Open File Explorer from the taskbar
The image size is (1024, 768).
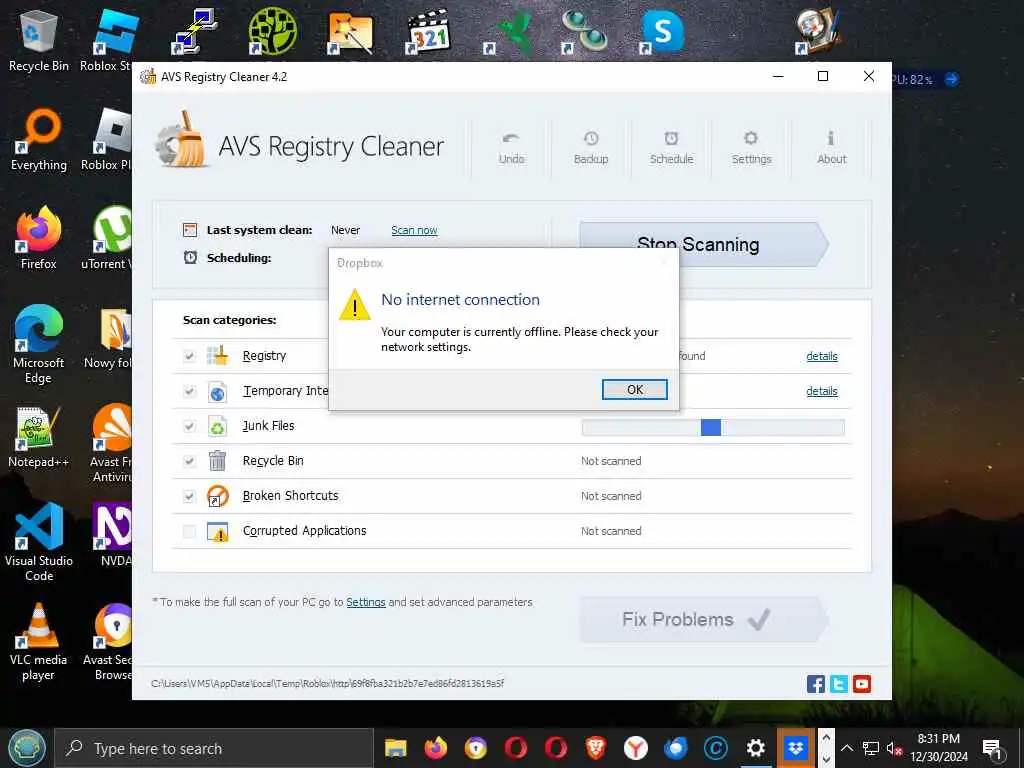click(396, 748)
